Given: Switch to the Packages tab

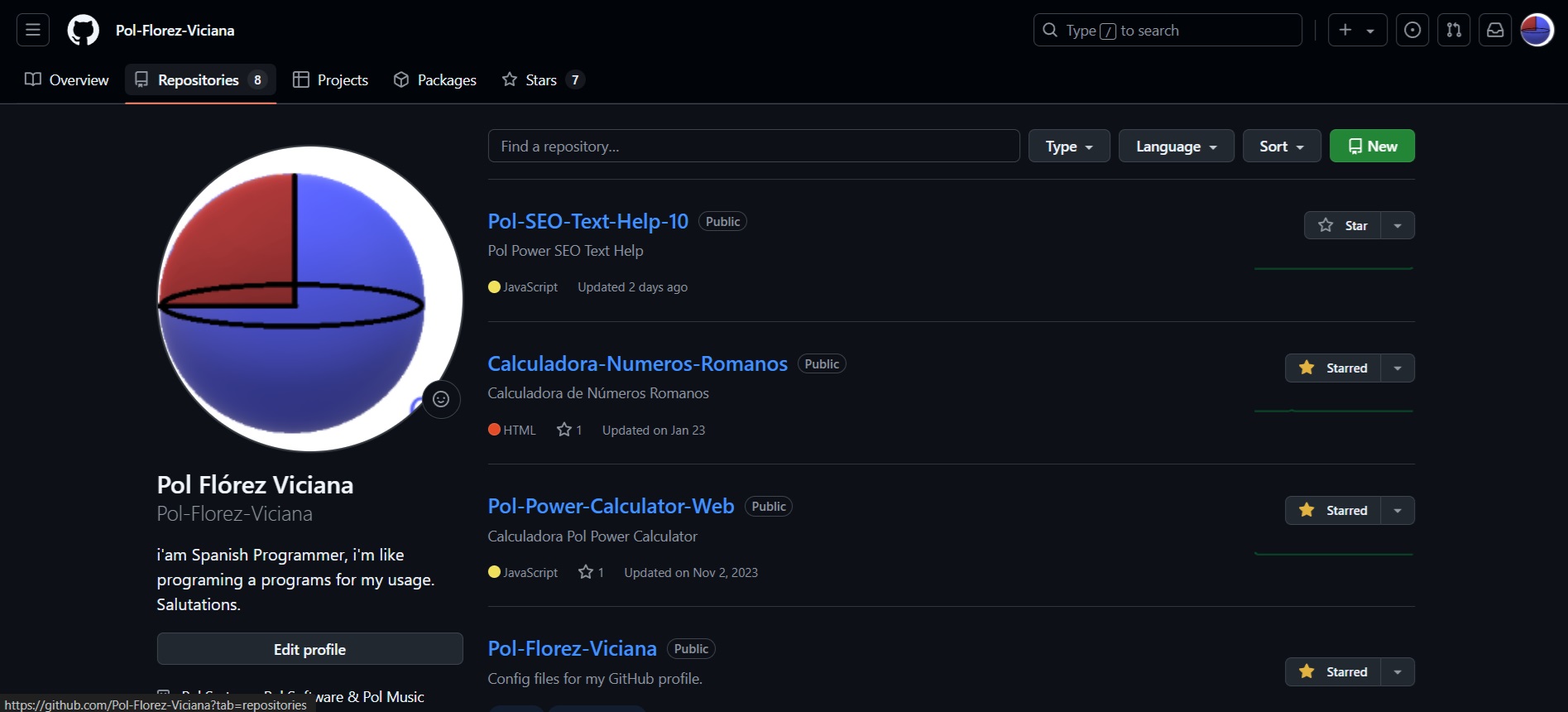Looking at the screenshot, I should (434, 79).
